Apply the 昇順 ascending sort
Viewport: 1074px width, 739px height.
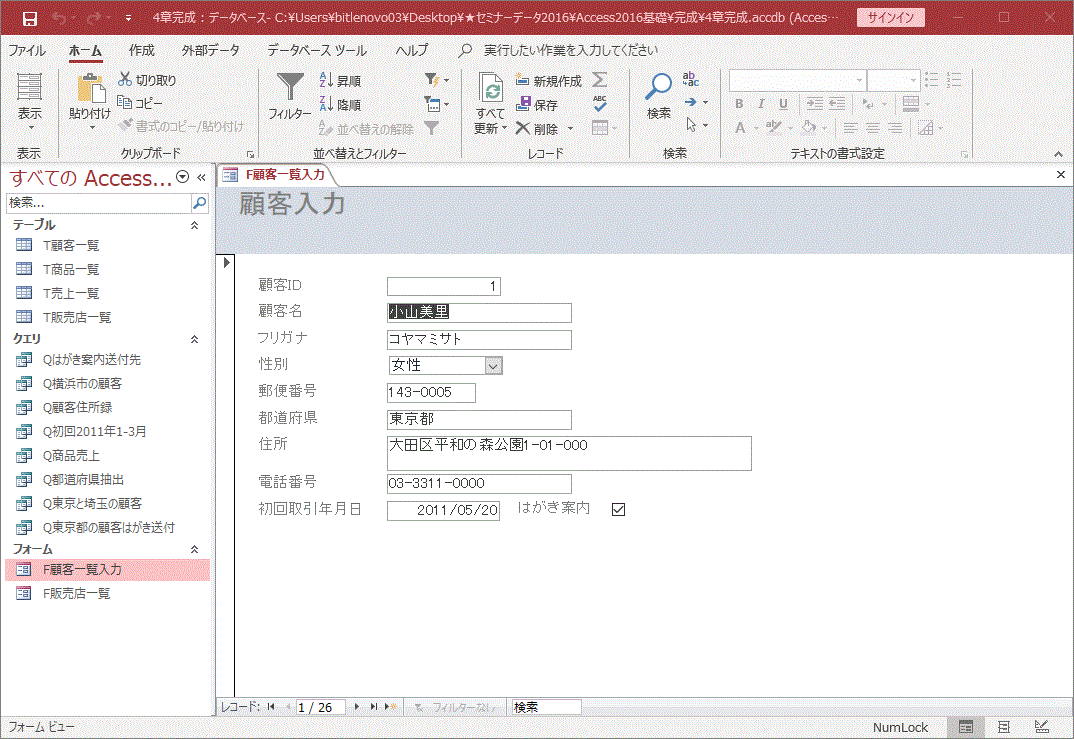(342, 79)
